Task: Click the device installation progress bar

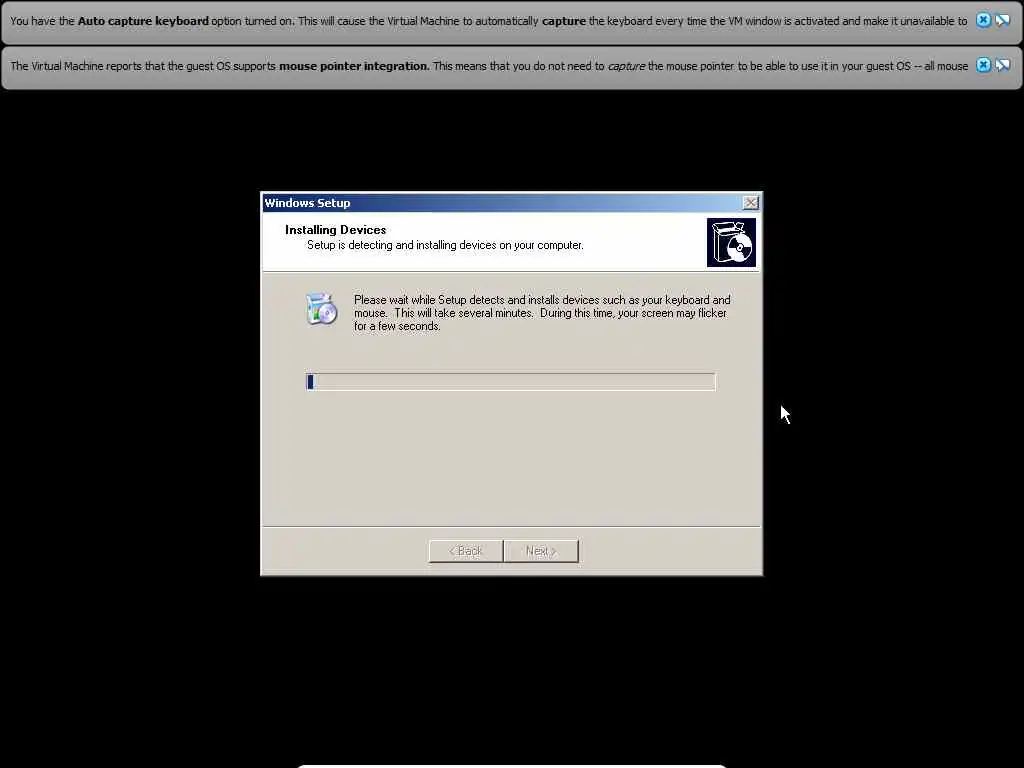Action: point(511,382)
